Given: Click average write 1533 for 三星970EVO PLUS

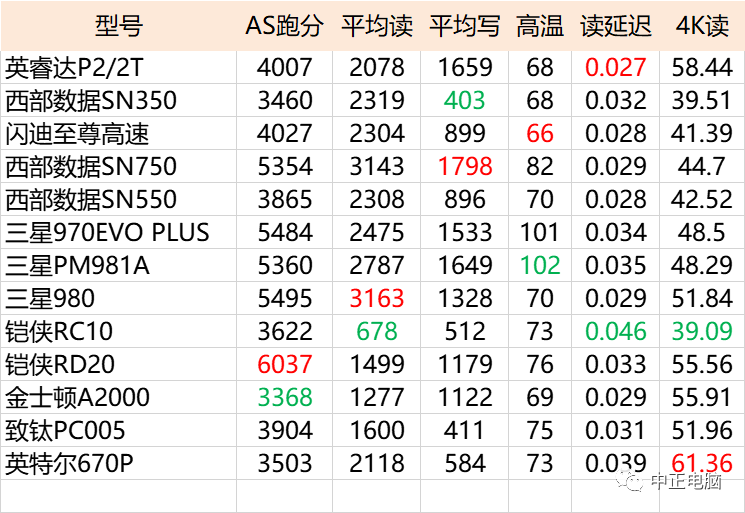Looking at the screenshot, I should [465, 232].
